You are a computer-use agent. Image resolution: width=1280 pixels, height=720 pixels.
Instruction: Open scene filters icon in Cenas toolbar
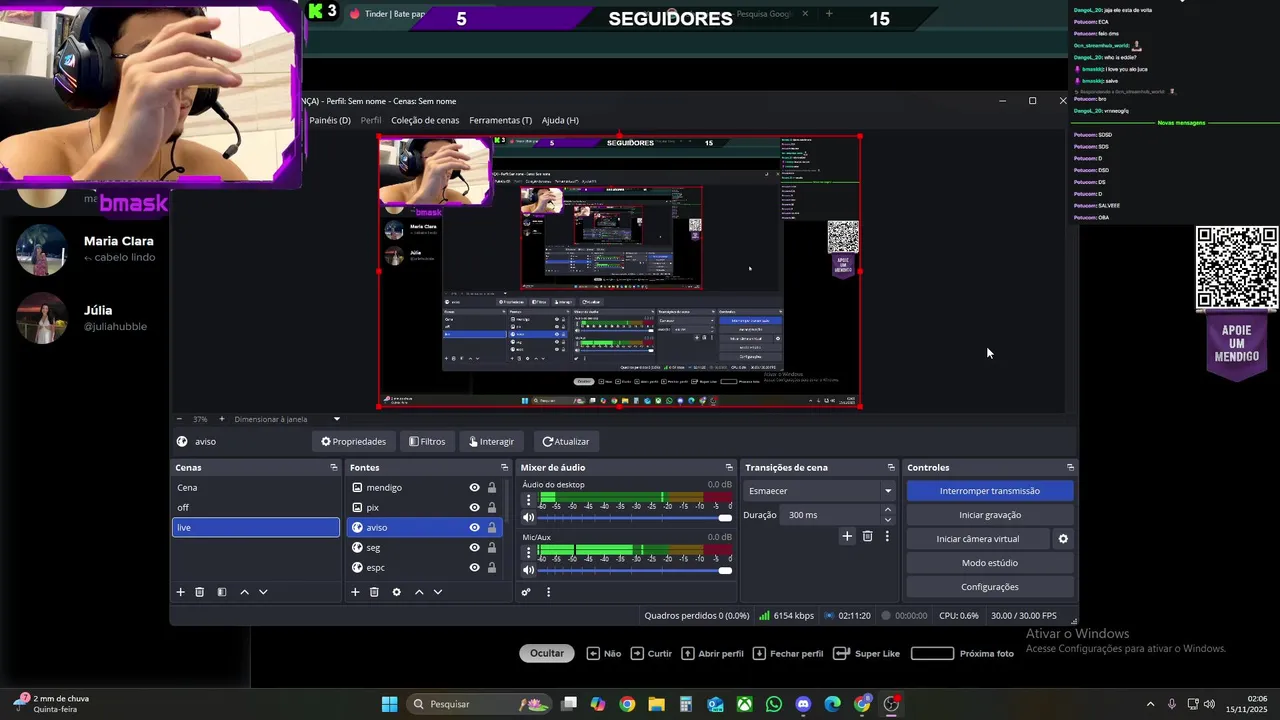(x=222, y=592)
